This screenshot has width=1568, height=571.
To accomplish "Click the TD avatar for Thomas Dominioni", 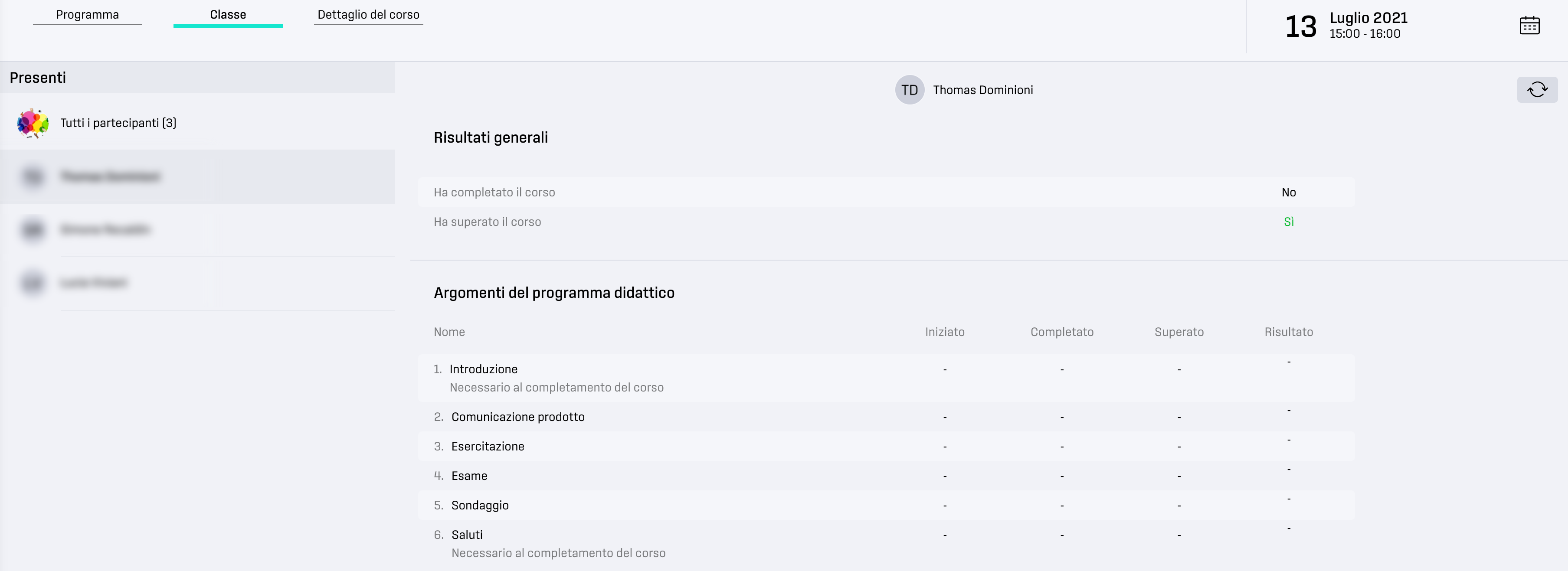I will click(910, 90).
